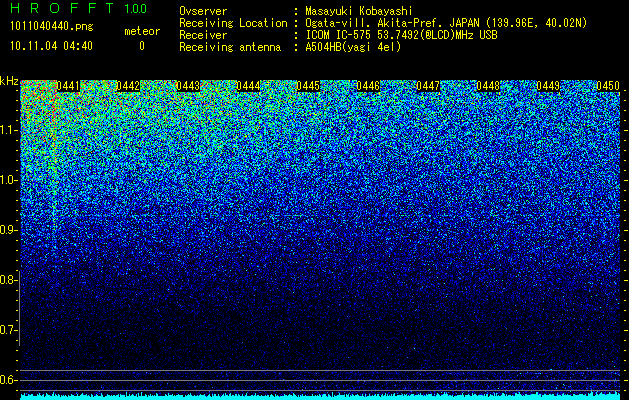This screenshot has width=629, height=400.
Task: Click the 0449 time marker
Action: click(x=548, y=86)
